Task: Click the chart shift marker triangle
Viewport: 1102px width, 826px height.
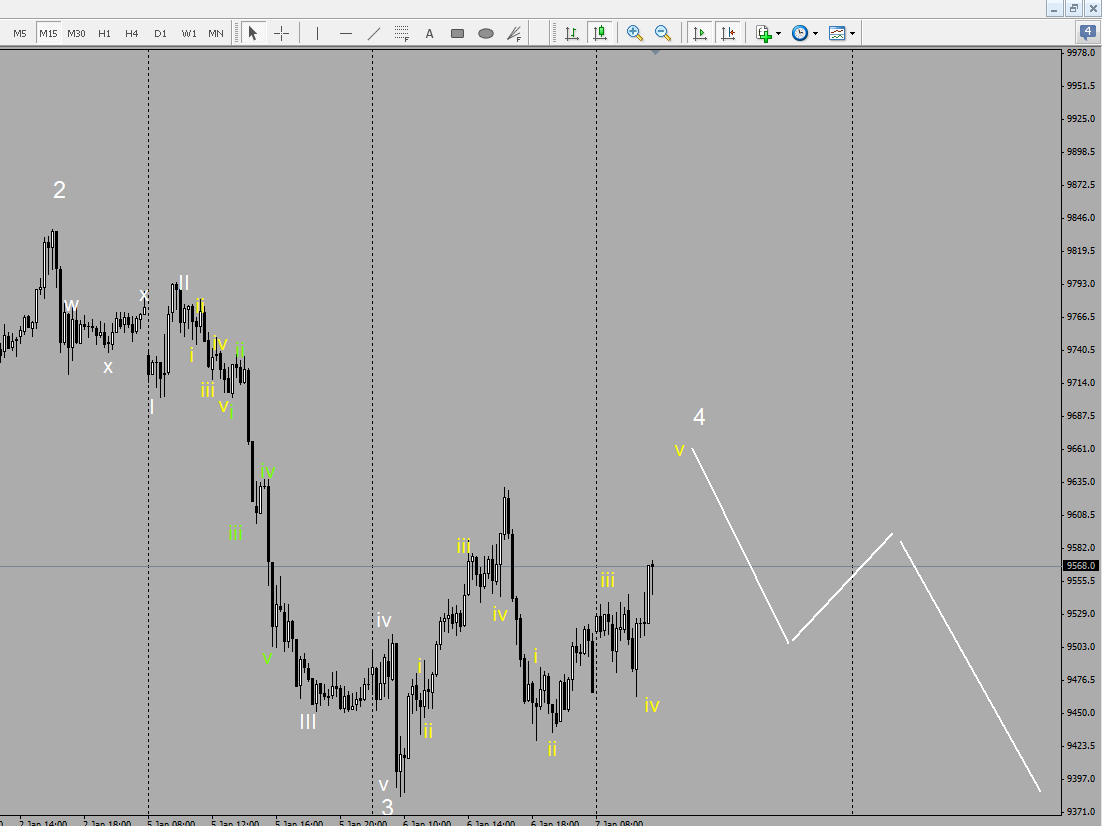Action: [655, 52]
